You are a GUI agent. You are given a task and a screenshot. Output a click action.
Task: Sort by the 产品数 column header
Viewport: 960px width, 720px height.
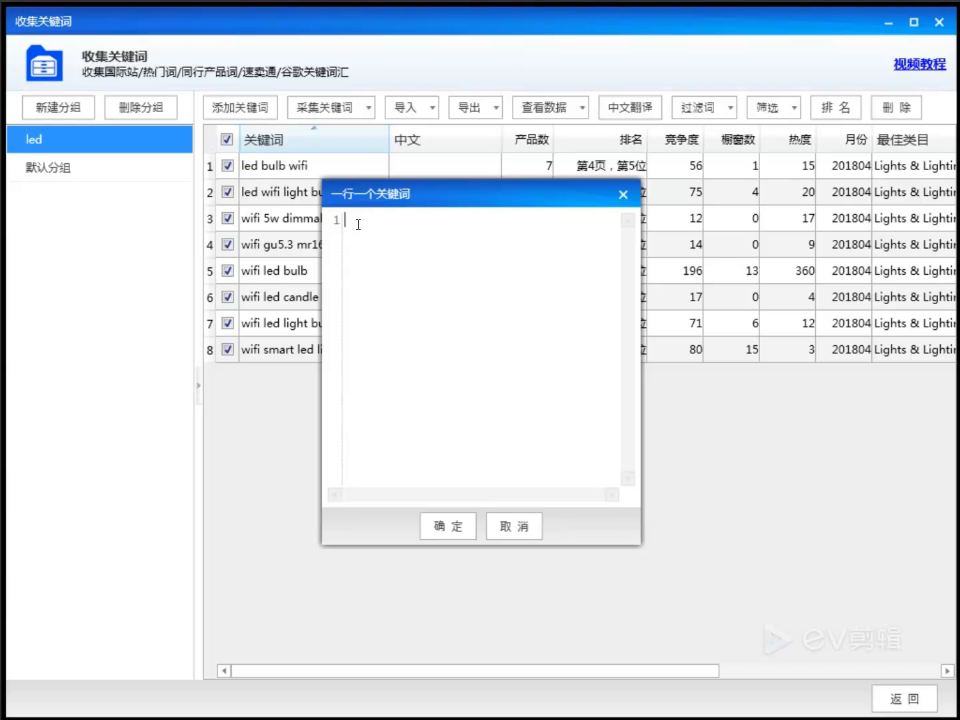click(x=528, y=140)
